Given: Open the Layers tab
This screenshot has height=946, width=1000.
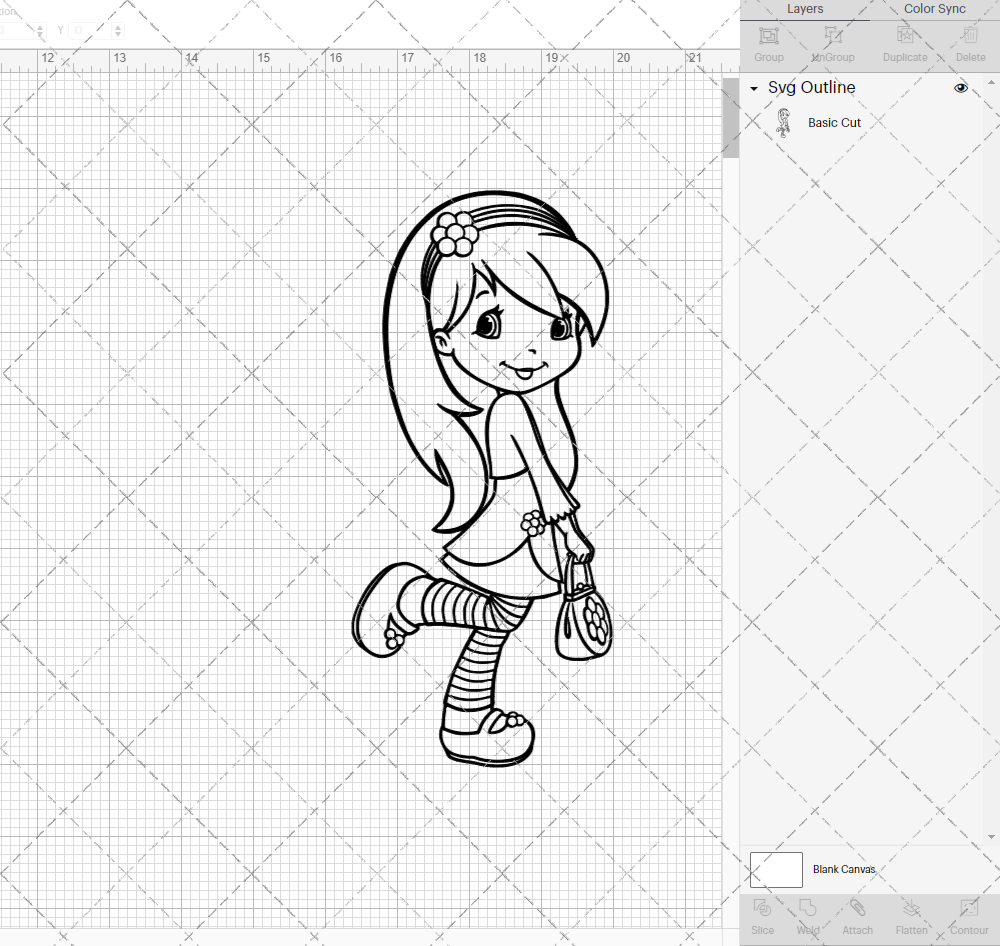Looking at the screenshot, I should tap(805, 9).
